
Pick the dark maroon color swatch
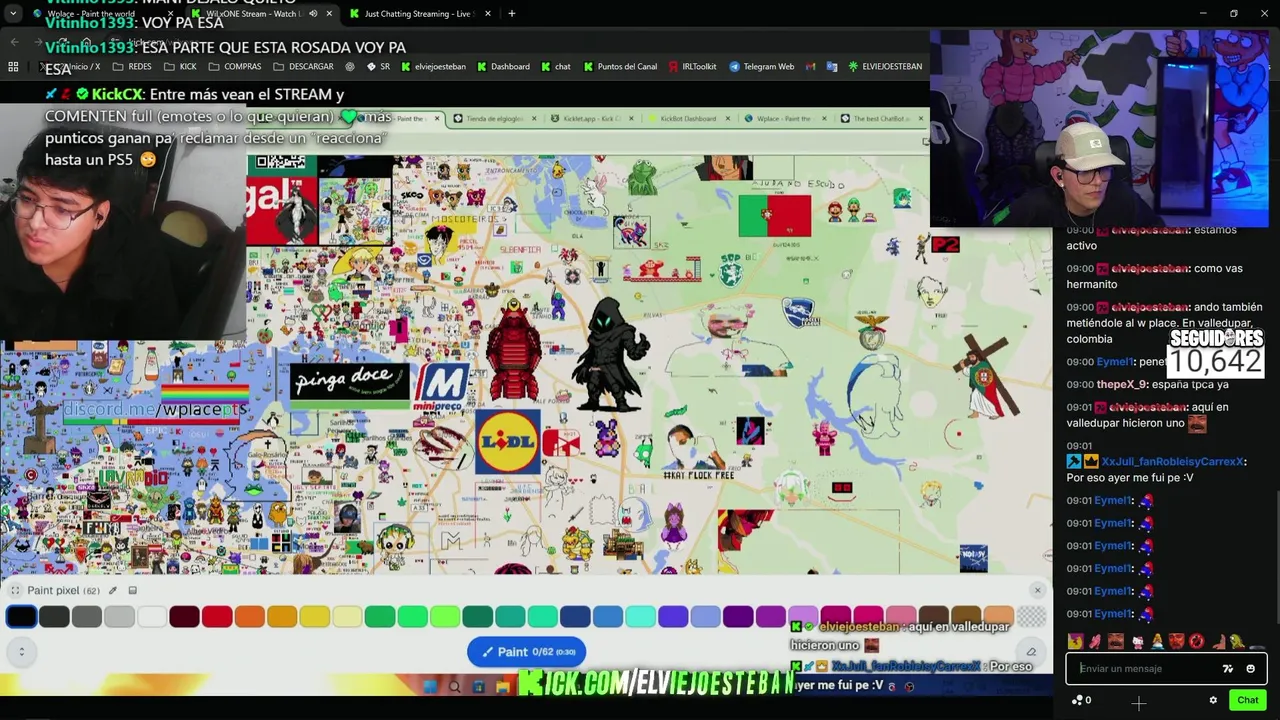tap(184, 617)
